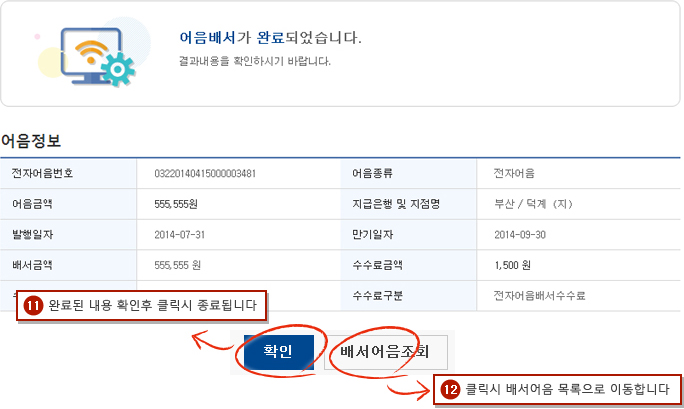The width and height of the screenshot is (684, 409).
Task: Select issue date 2014-07-31
Action: (179, 235)
